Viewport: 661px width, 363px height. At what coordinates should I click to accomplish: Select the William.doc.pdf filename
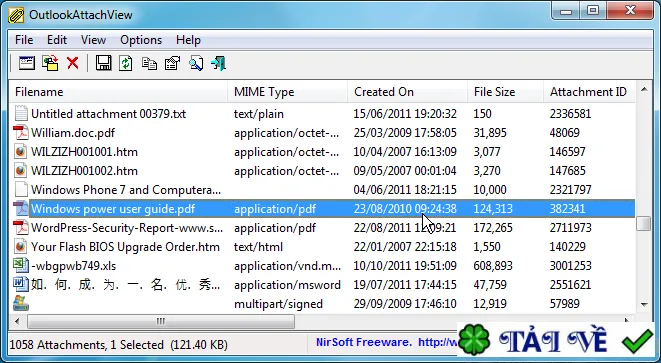[73, 133]
